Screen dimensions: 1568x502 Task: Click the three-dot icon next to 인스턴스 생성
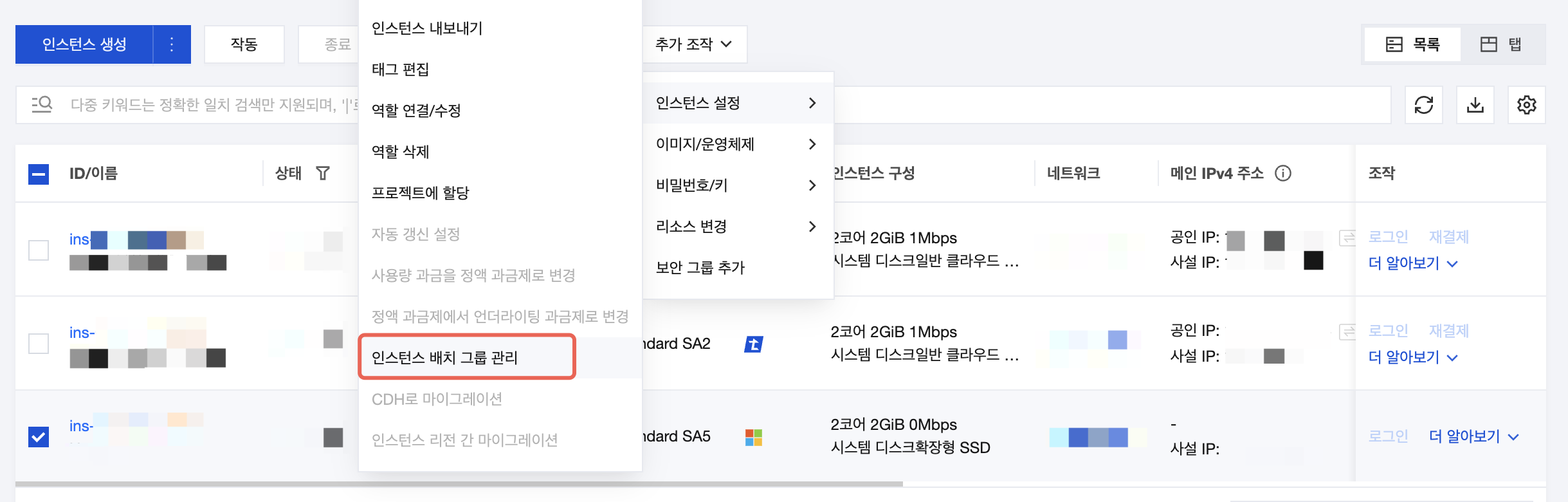tap(172, 44)
